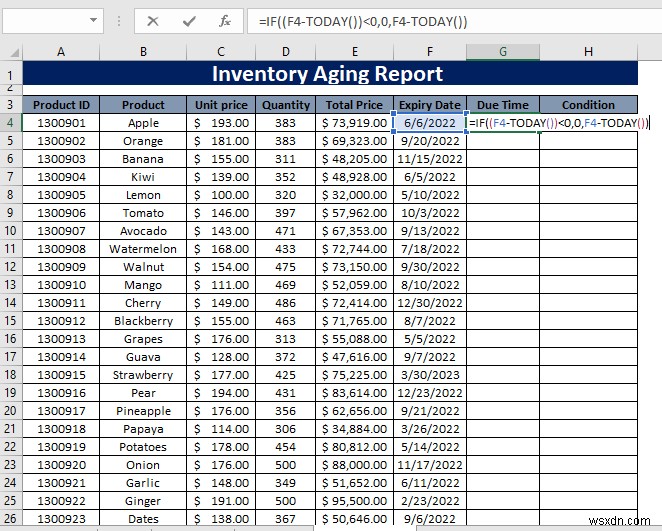Select row 10 header

point(11,231)
